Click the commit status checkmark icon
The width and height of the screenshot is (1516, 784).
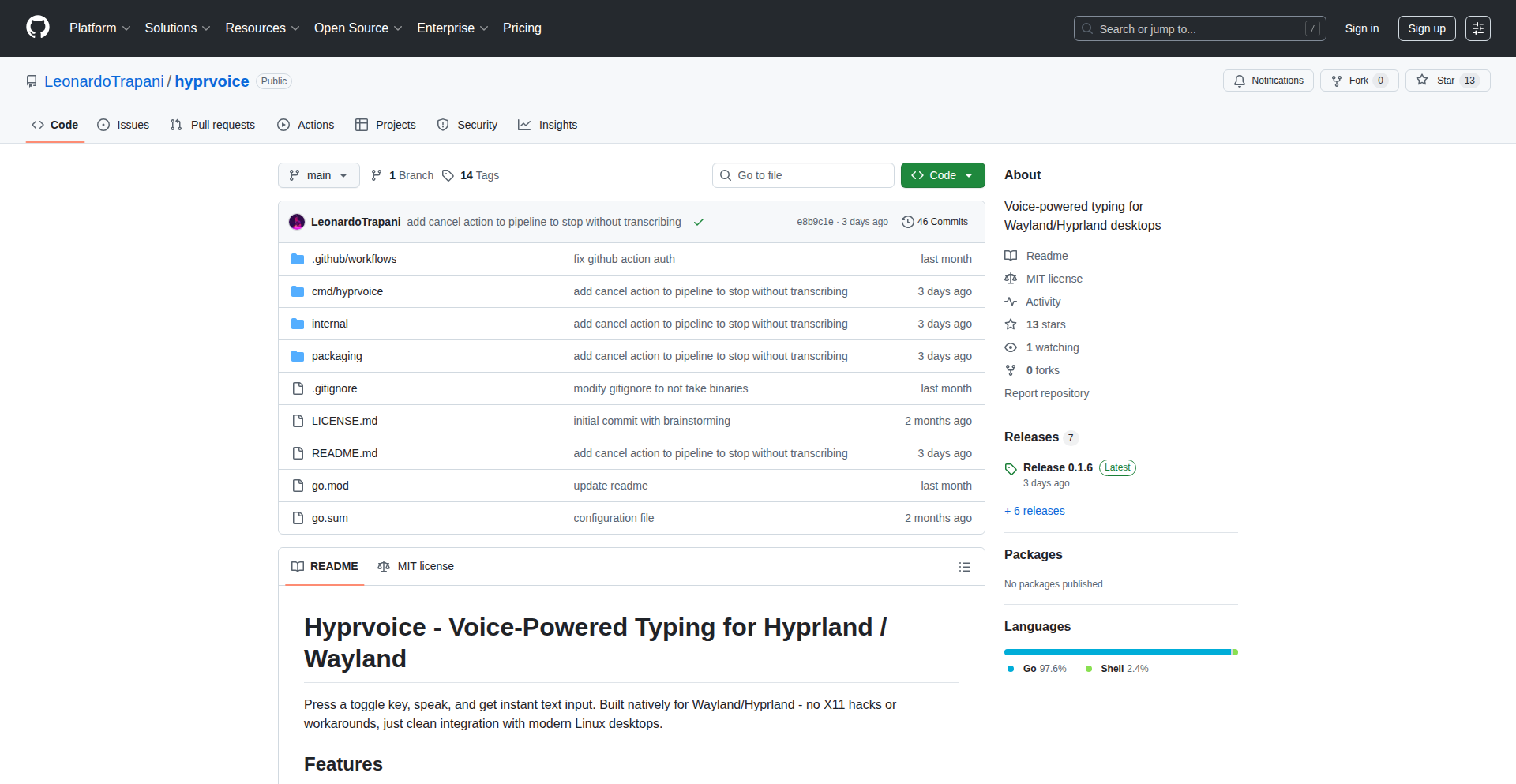[699, 223]
